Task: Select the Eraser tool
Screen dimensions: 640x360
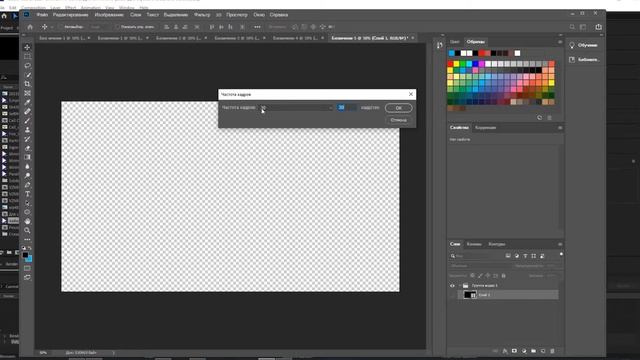Action: coord(27,148)
